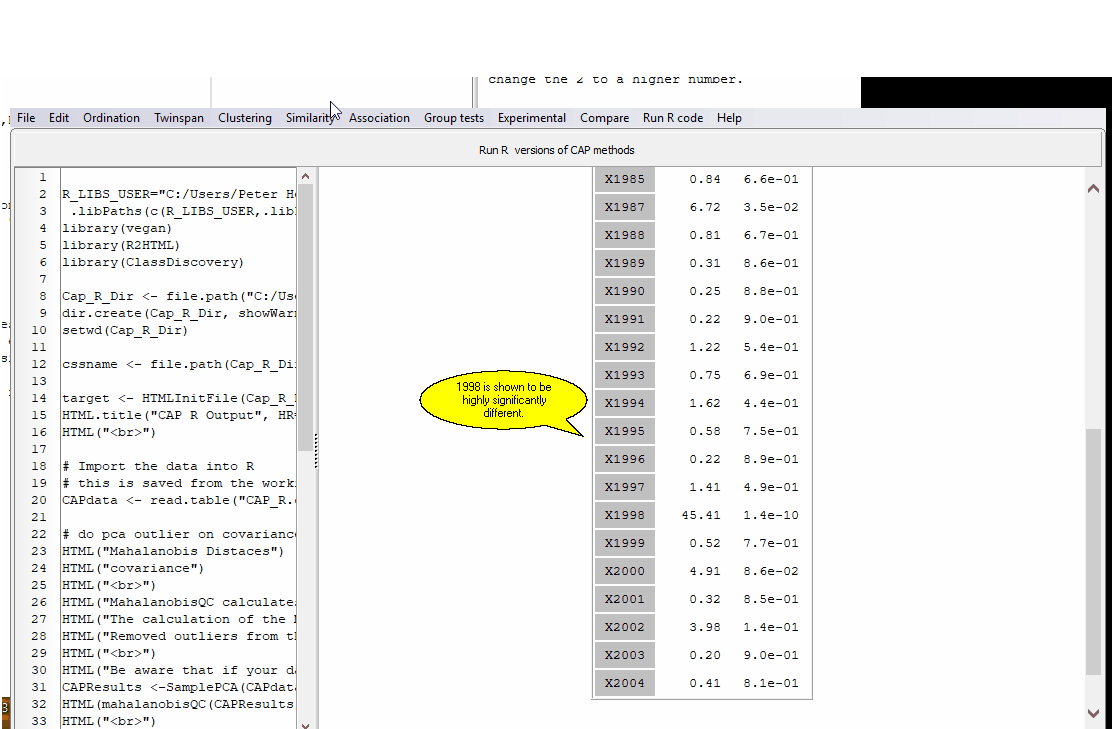This screenshot has width=1112, height=729.
Task: Open the Clustering menu
Action: click(x=245, y=118)
